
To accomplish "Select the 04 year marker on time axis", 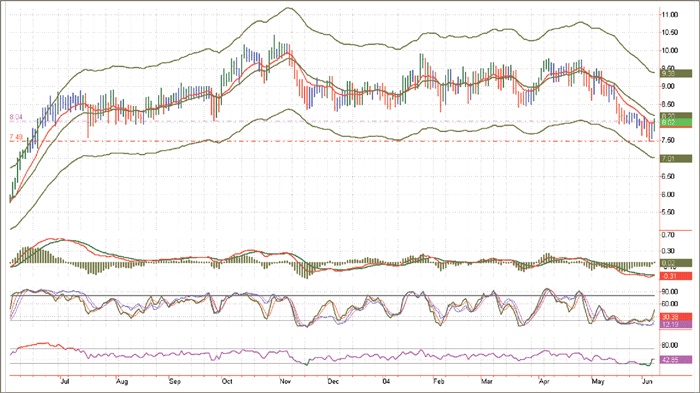I will pyautogui.click(x=386, y=382).
